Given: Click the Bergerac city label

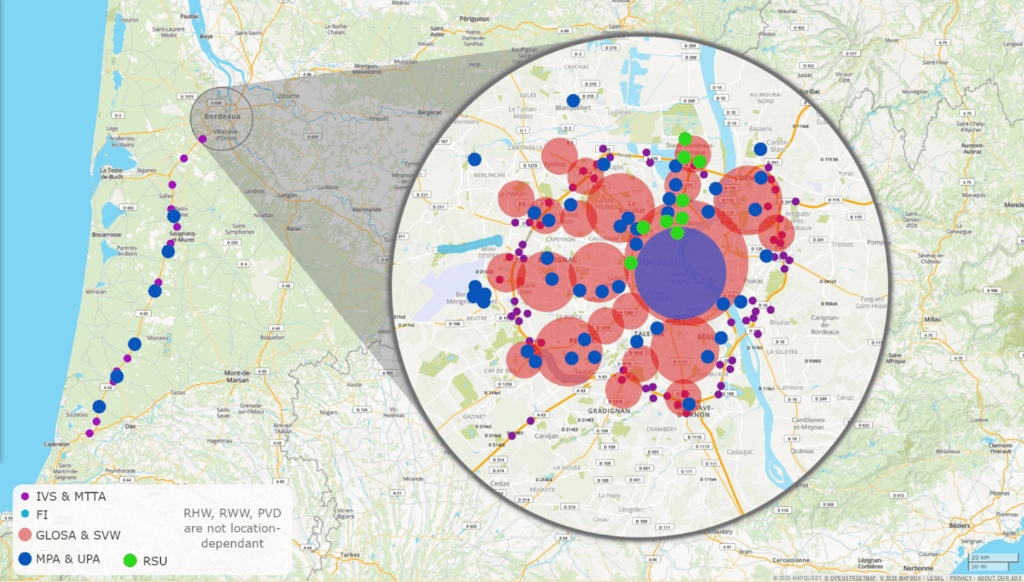Looking at the screenshot, I should (430, 112).
